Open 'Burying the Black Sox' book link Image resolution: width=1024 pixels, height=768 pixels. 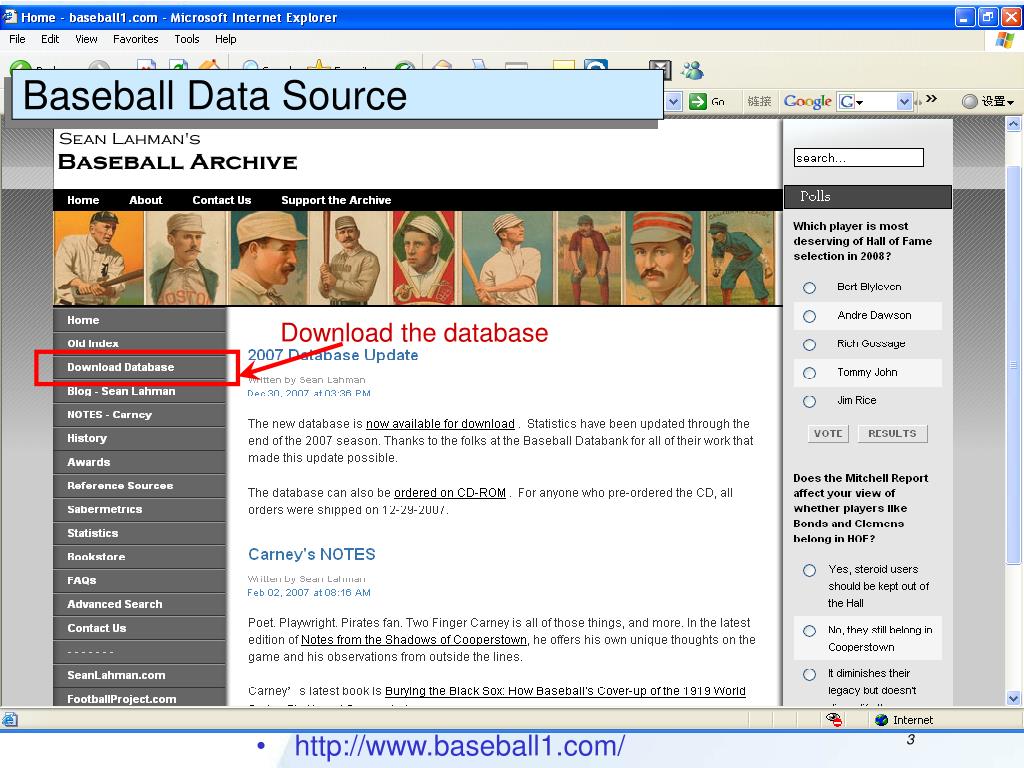565,691
